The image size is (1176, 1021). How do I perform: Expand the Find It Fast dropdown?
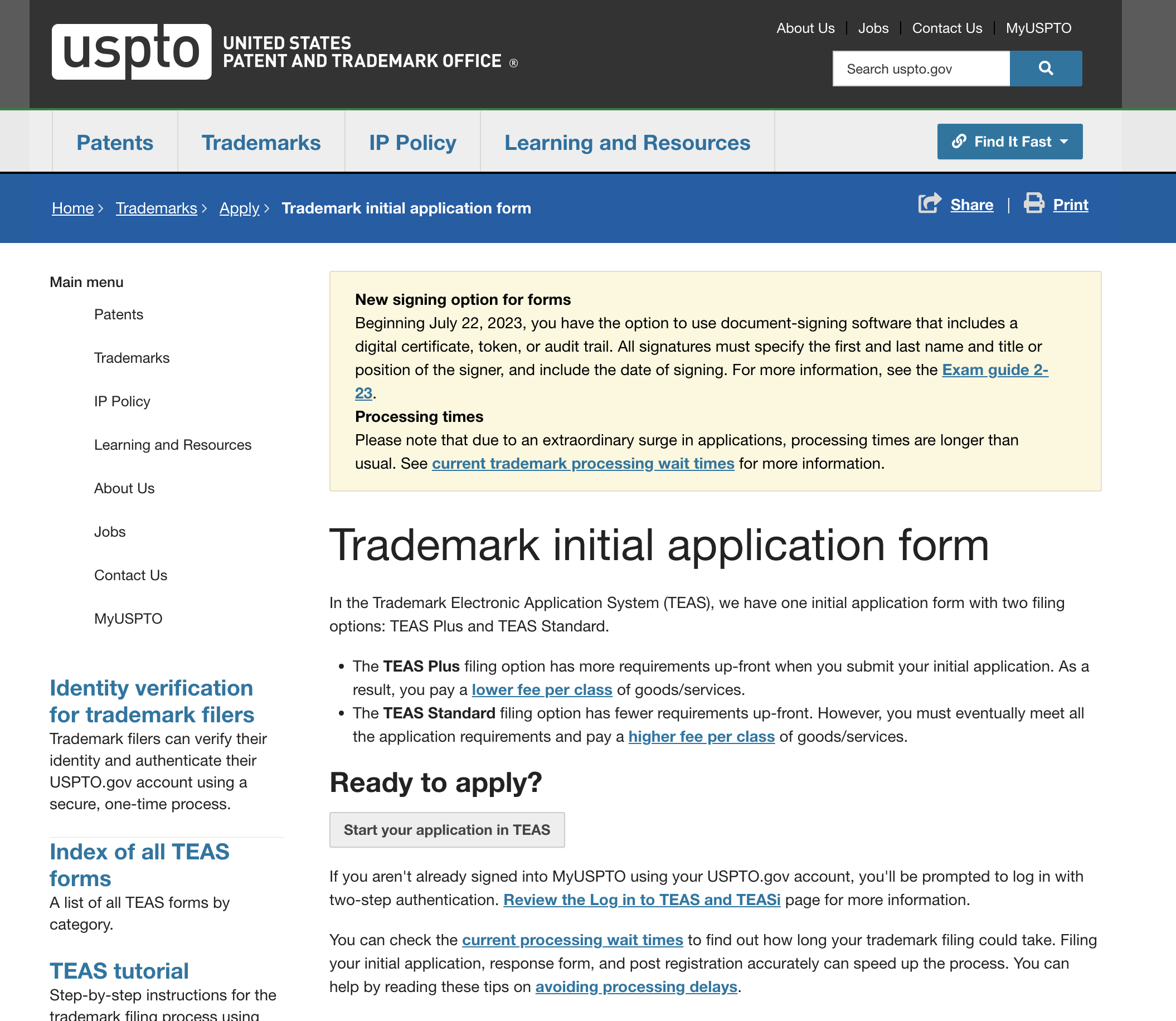pos(1009,141)
